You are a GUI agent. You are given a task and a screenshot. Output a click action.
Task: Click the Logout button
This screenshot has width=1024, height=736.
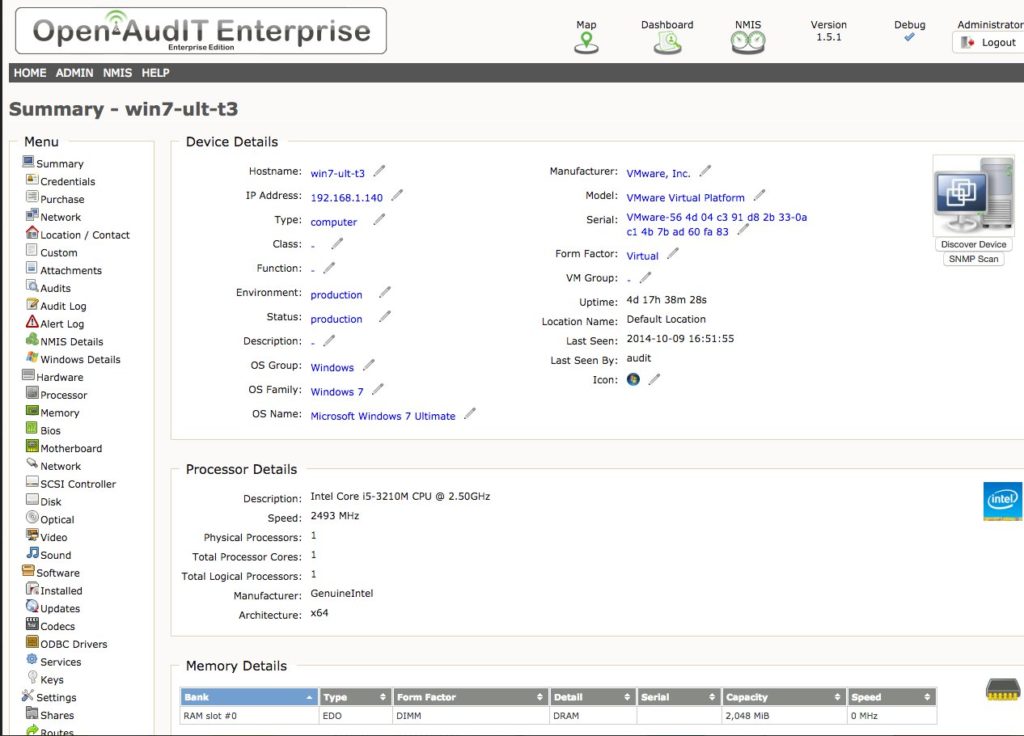click(x=989, y=42)
